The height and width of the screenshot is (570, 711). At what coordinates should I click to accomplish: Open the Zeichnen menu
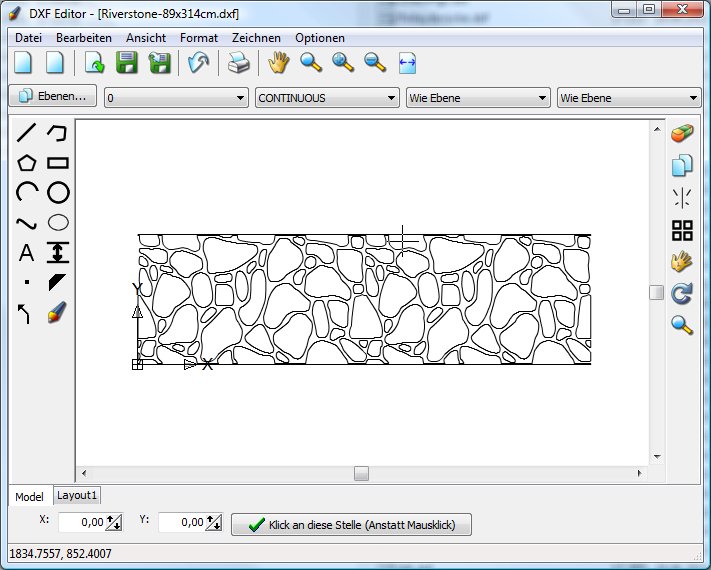256,37
